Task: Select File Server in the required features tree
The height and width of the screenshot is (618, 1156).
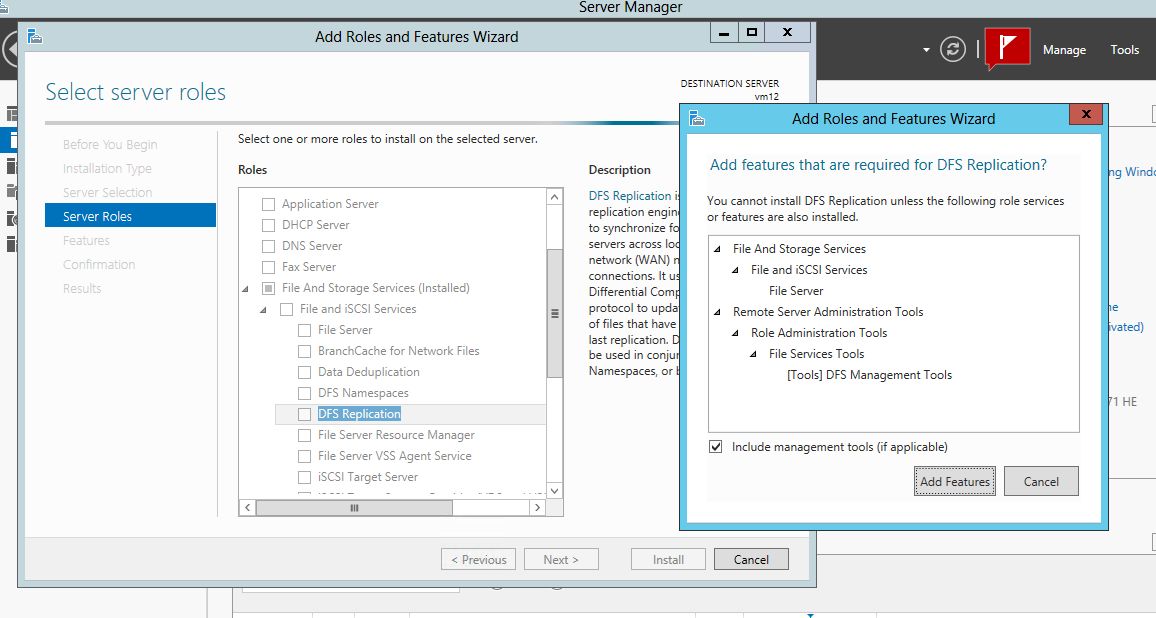Action: 795,291
